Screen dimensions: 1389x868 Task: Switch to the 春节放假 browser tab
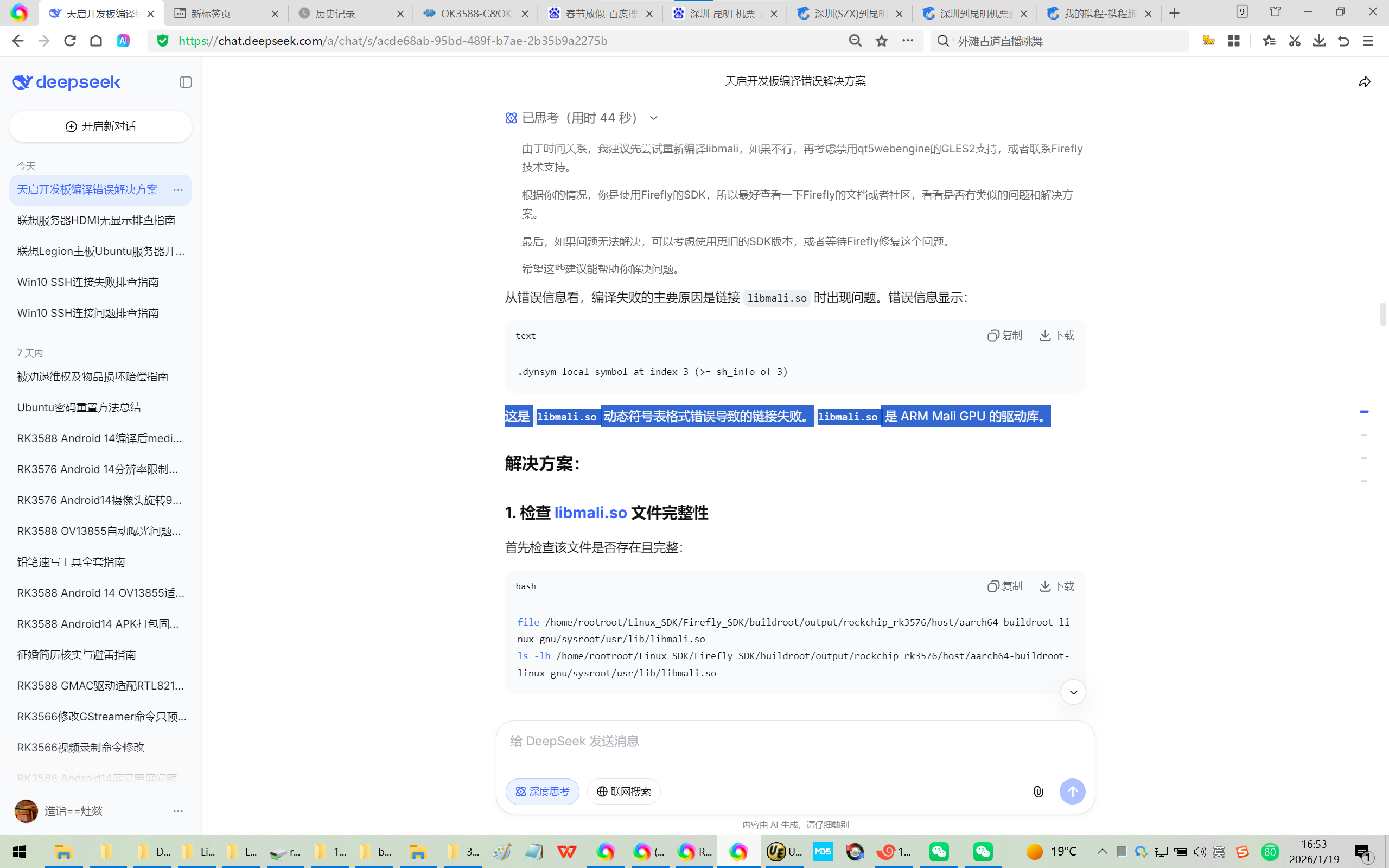pyautogui.click(x=601, y=14)
